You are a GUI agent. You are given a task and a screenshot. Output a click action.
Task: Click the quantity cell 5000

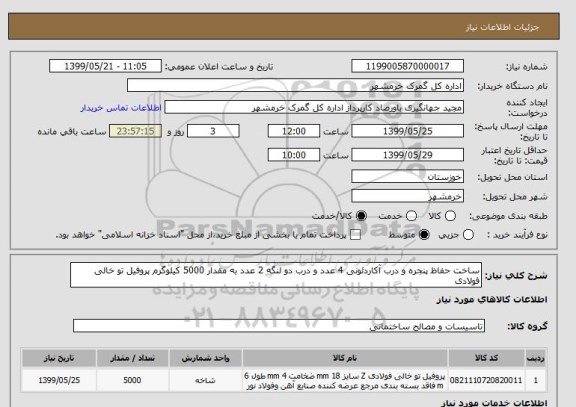click(132, 381)
